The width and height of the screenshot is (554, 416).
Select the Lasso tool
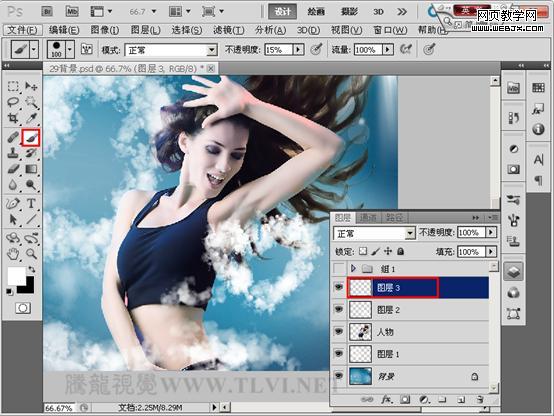click(13, 102)
